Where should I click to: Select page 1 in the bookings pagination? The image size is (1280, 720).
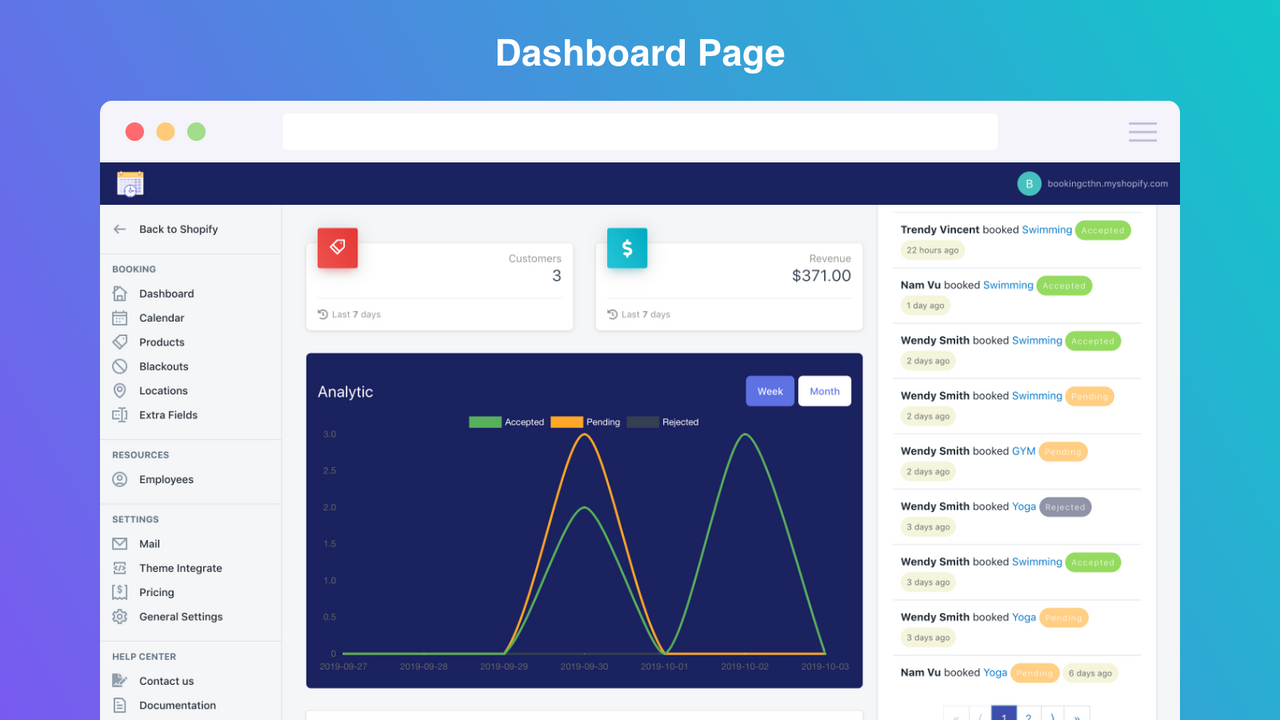(x=1005, y=716)
